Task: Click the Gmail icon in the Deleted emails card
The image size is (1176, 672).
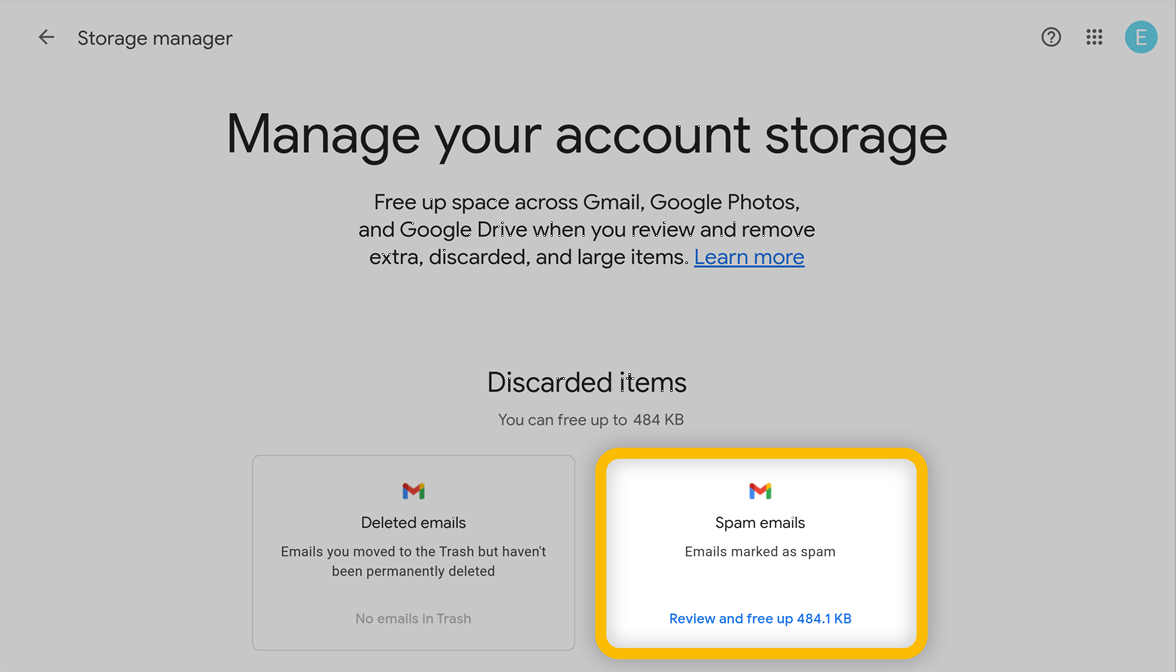Action: 413,491
